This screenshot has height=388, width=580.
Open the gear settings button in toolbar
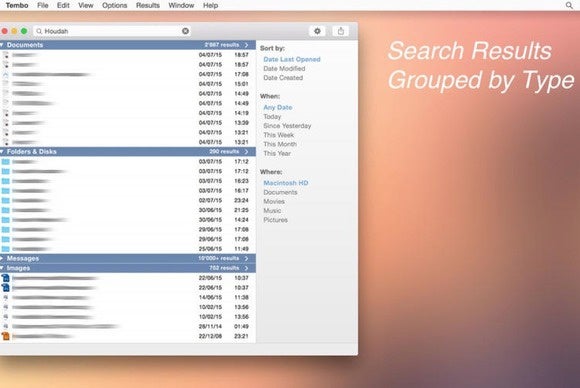coord(317,31)
